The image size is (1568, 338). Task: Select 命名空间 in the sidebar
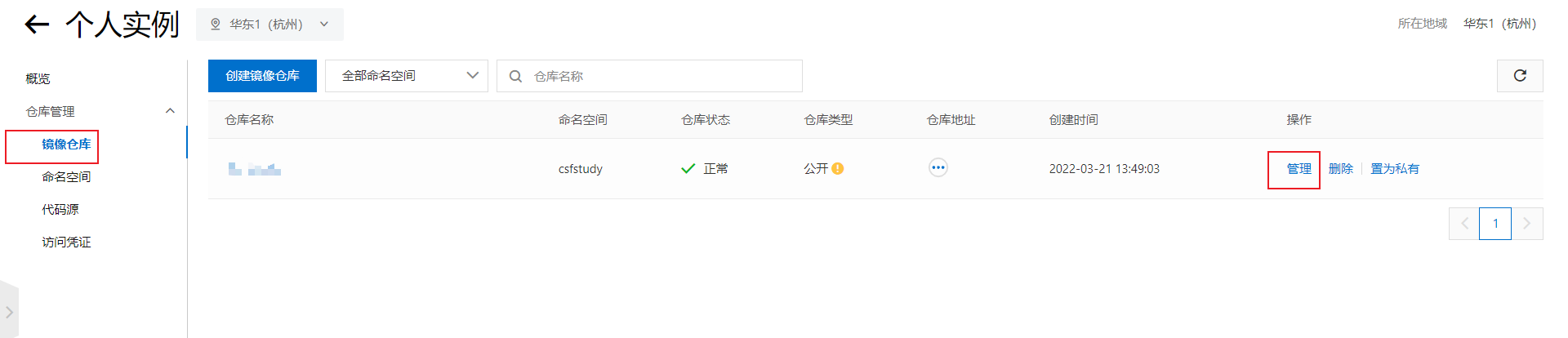pos(66,177)
